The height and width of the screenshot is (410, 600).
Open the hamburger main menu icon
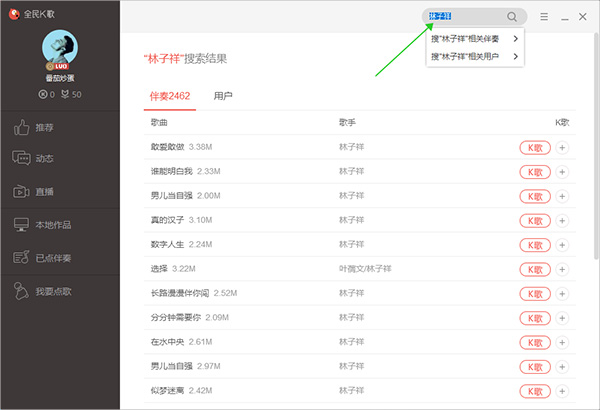point(544,17)
